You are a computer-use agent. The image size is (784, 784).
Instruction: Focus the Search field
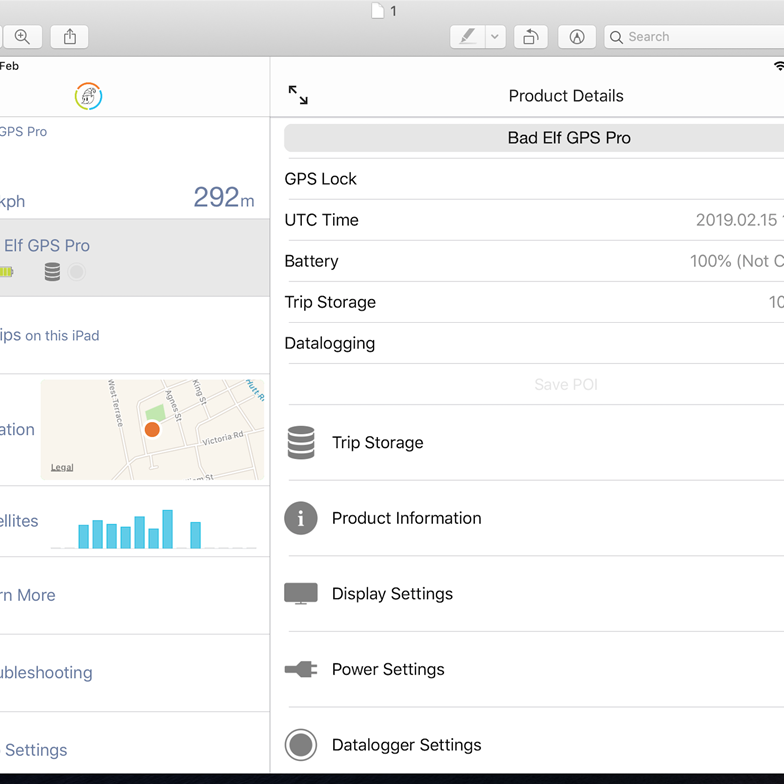pyautogui.click(x=694, y=37)
